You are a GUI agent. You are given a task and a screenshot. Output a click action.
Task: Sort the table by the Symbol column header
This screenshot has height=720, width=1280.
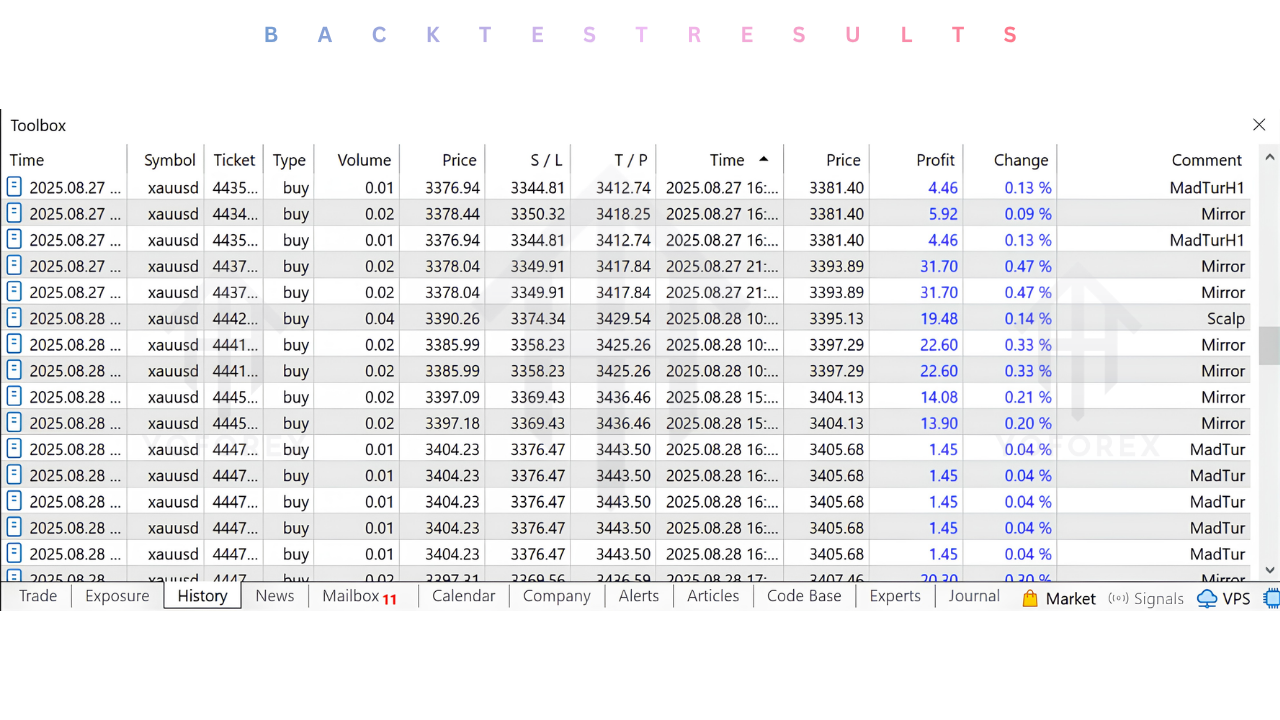pos(169,160)
